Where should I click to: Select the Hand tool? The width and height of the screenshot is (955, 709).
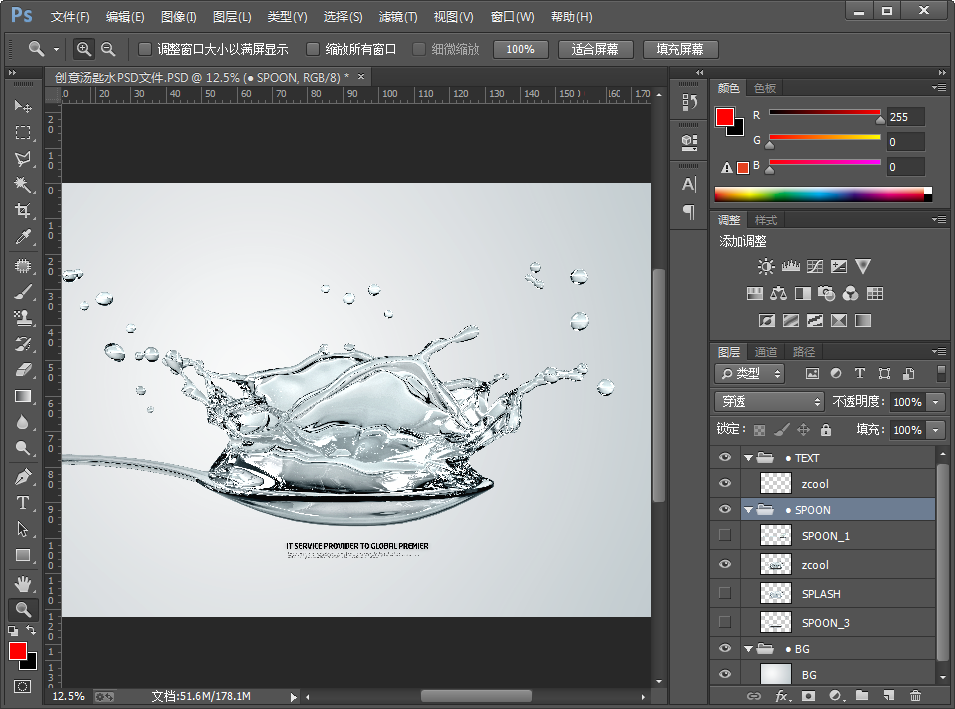23,583
